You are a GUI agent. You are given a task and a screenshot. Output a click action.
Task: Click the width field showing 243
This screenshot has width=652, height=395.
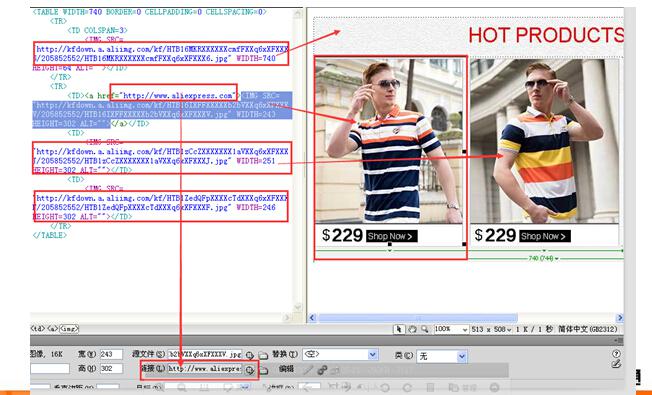pos(111,354)
